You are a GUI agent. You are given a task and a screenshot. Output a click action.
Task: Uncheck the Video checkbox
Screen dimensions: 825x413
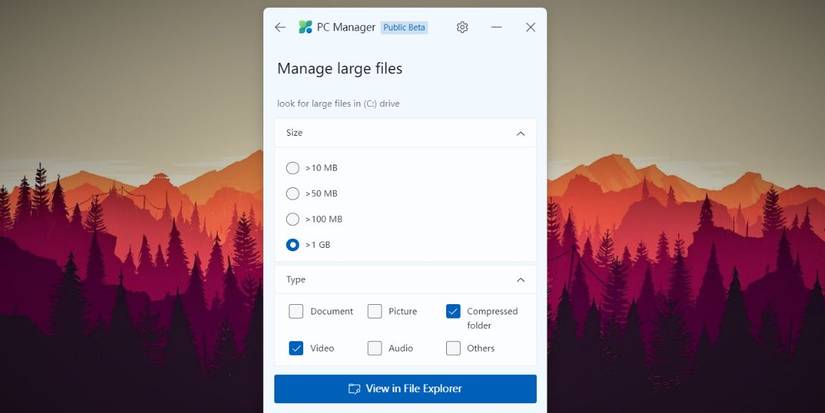tap(296, 348)
